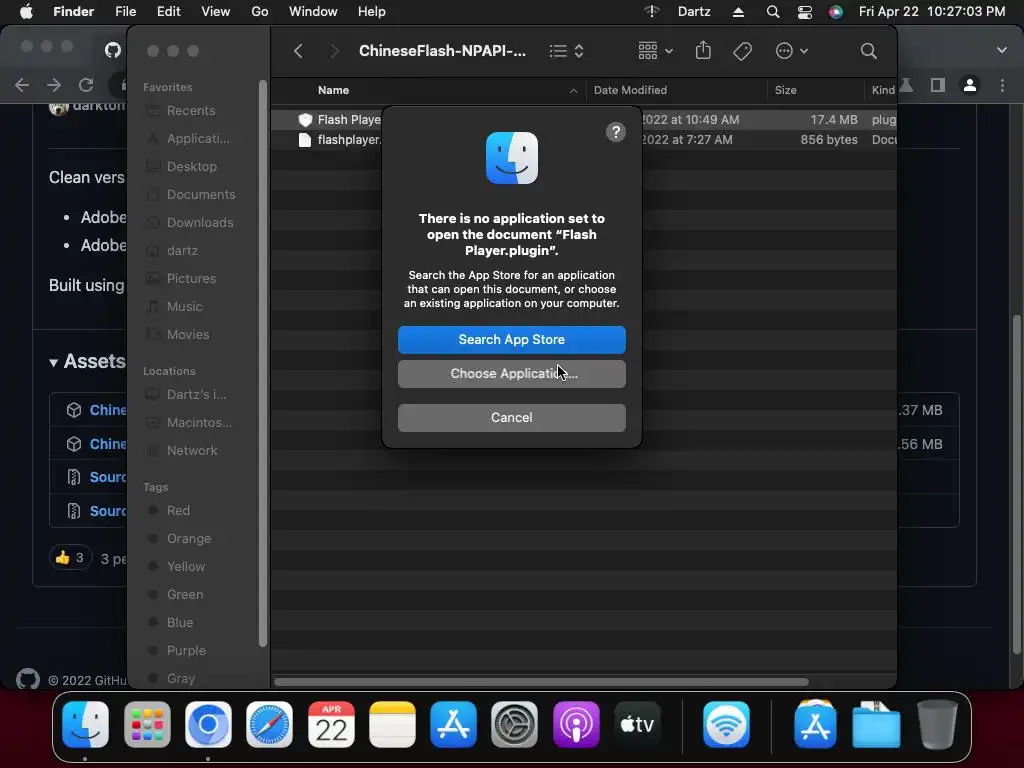Open the Finder action menu (ellipsis)
This screenshot has width=1024, height=768.
coord(792,51)
